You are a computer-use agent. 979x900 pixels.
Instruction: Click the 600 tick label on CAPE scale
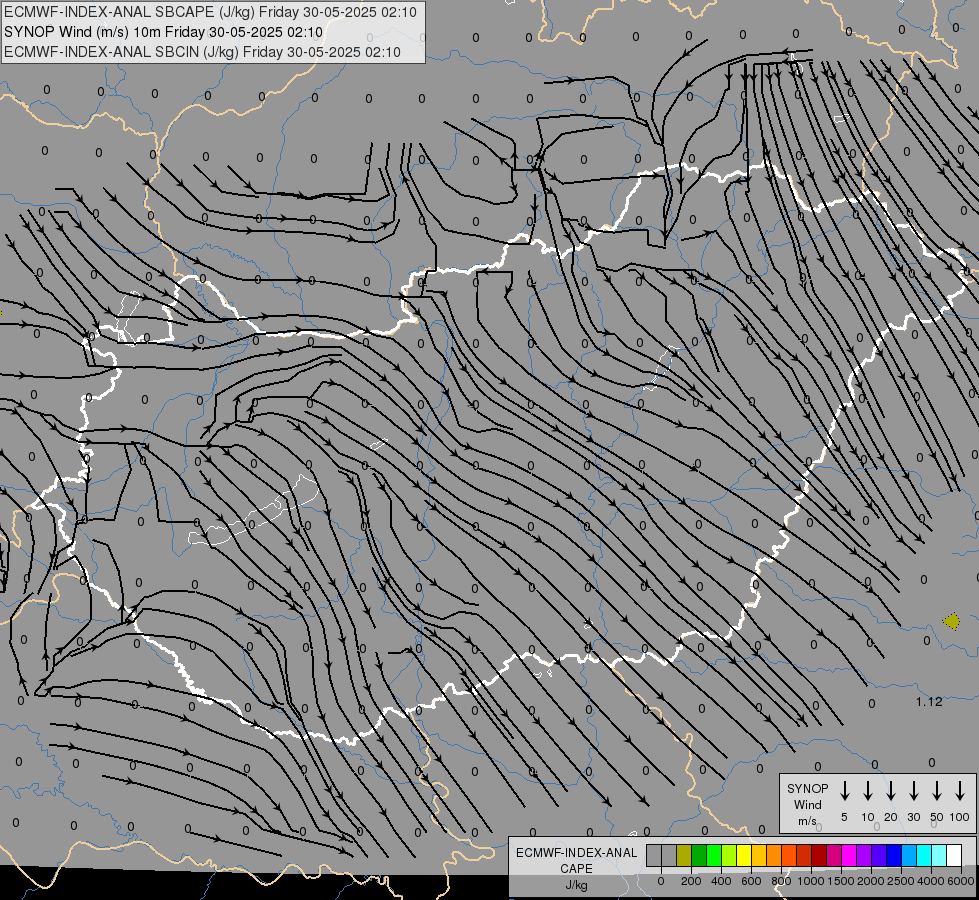click(751, 881)
